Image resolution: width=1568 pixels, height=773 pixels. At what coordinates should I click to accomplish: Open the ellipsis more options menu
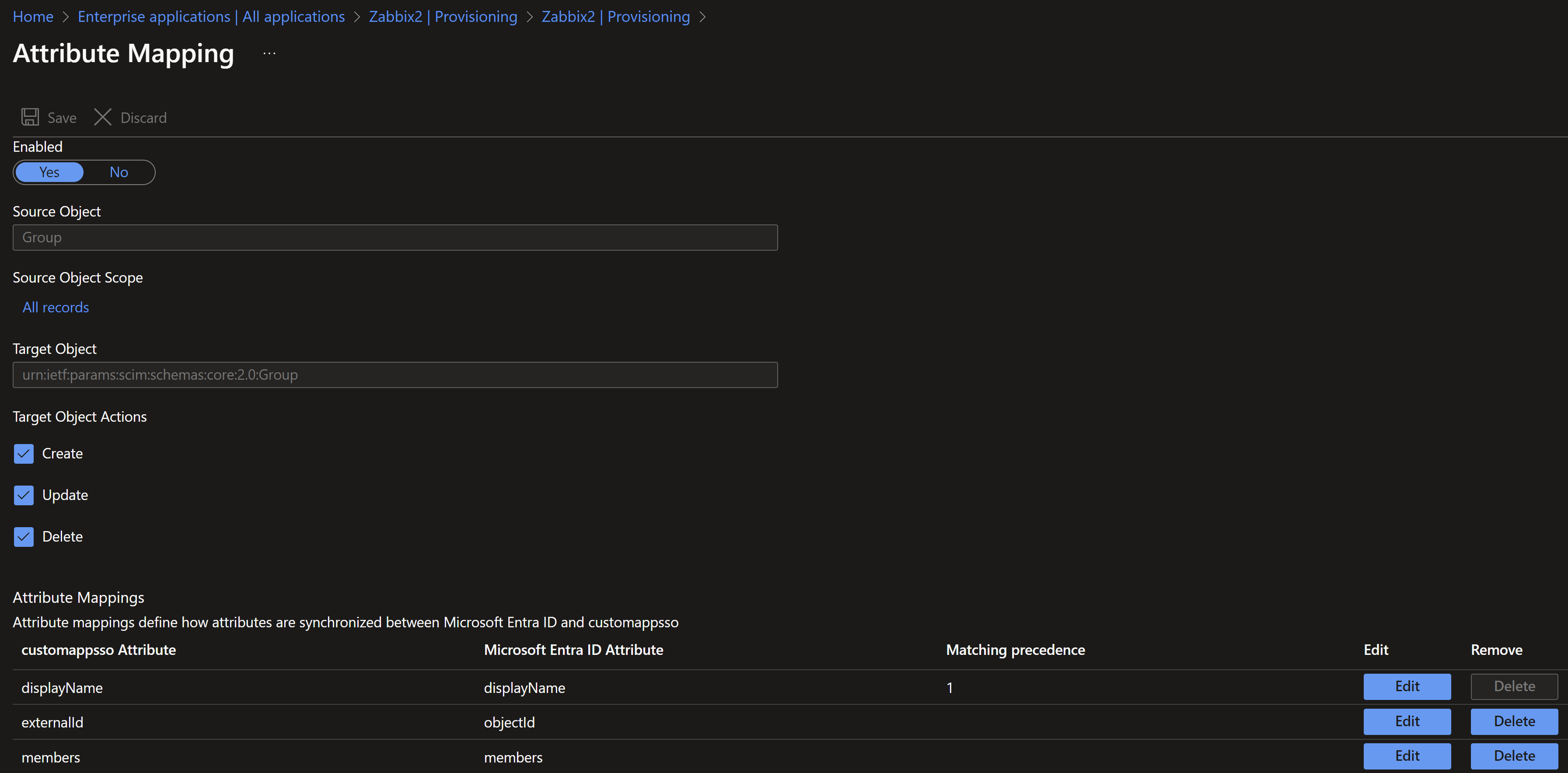[x=270, y=53]
